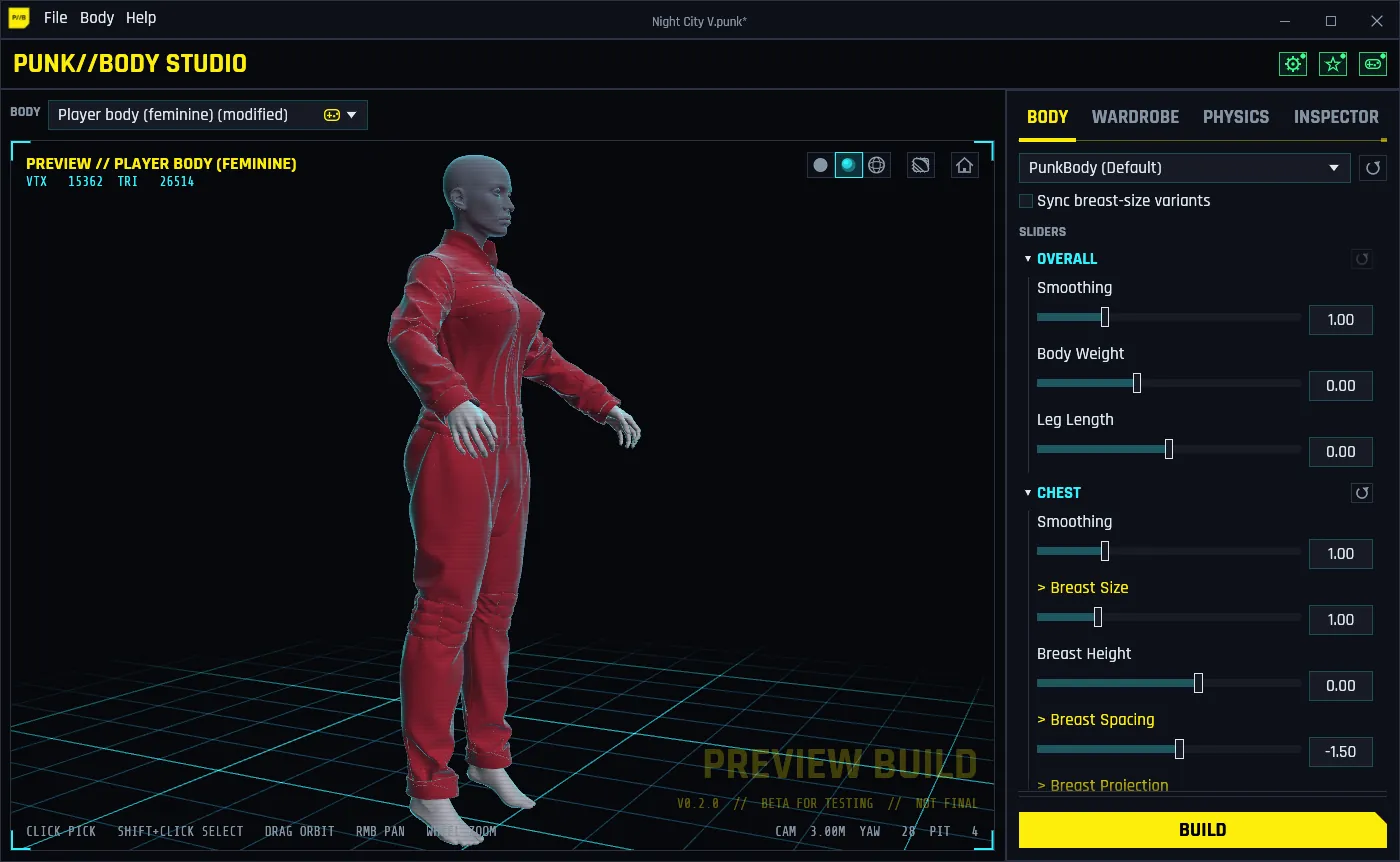Click the Breast Size slider handle
This screenshot has width=1400, height=862.
click(x=1098, y=618)
